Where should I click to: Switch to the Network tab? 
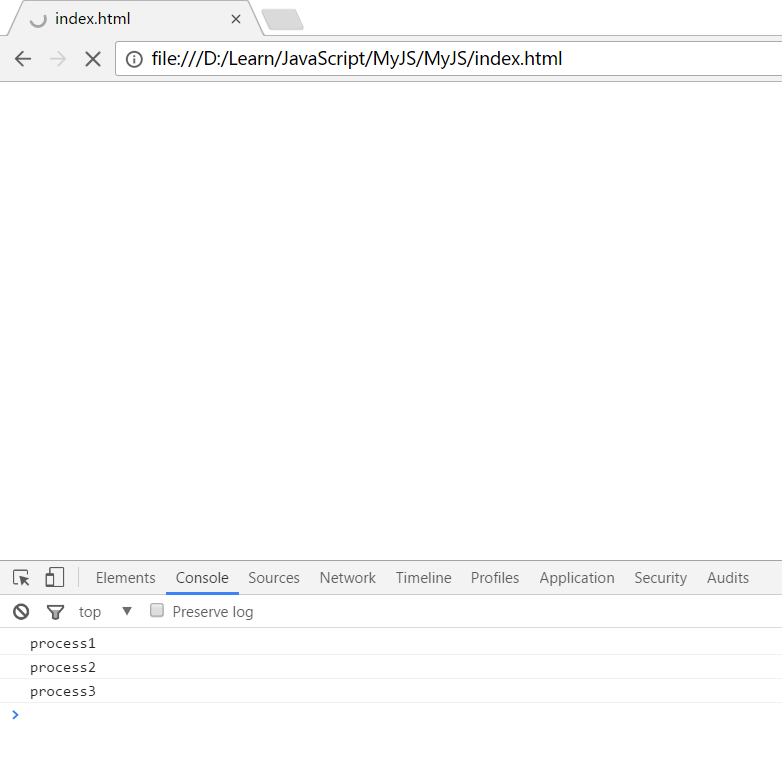348,578
